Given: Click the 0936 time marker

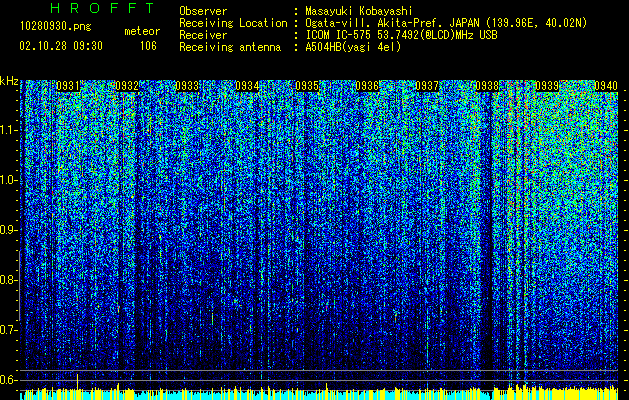Looking at the screenshot, I should click(367, 86).
